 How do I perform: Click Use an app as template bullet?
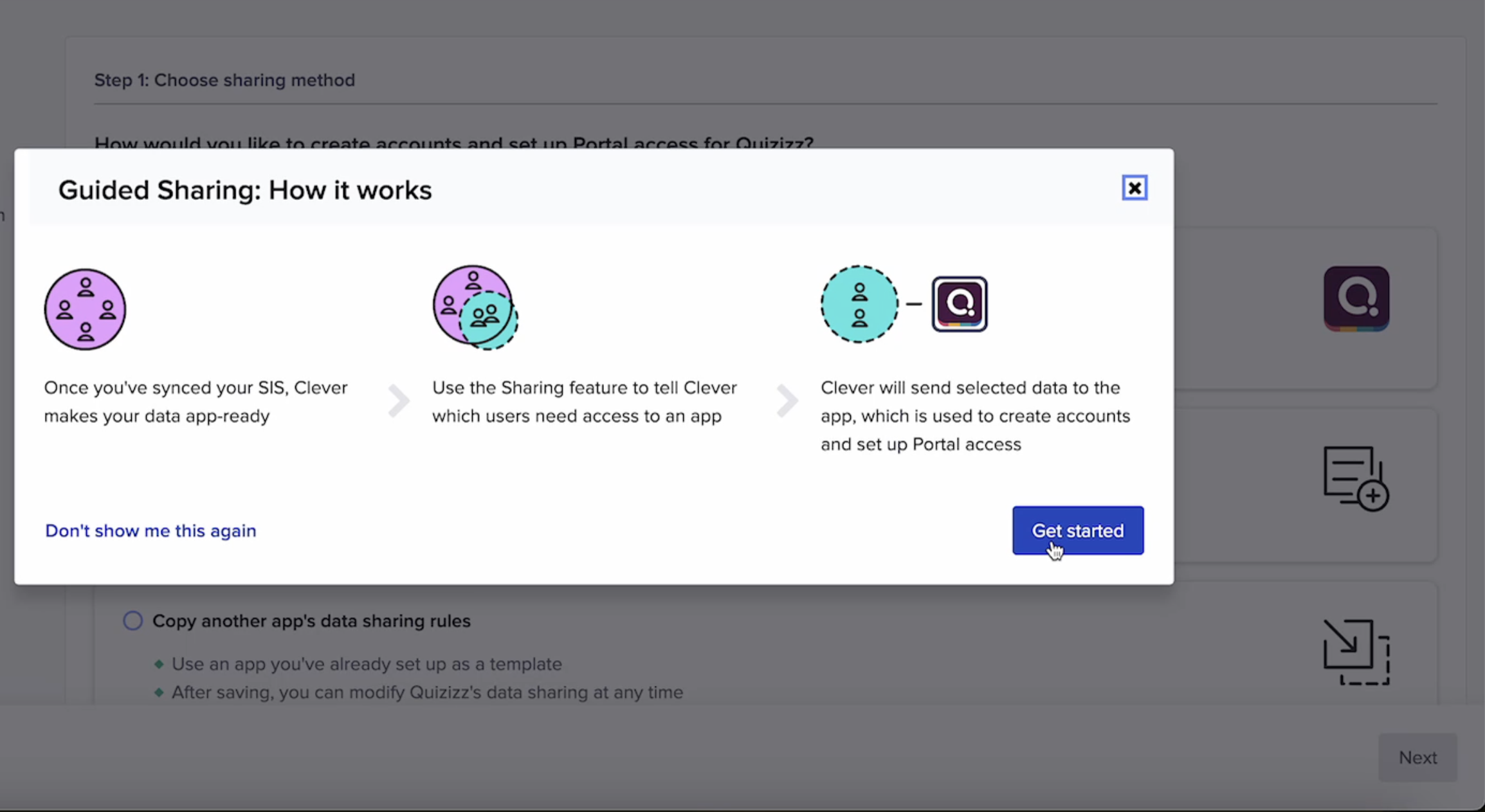pos(367,664)
